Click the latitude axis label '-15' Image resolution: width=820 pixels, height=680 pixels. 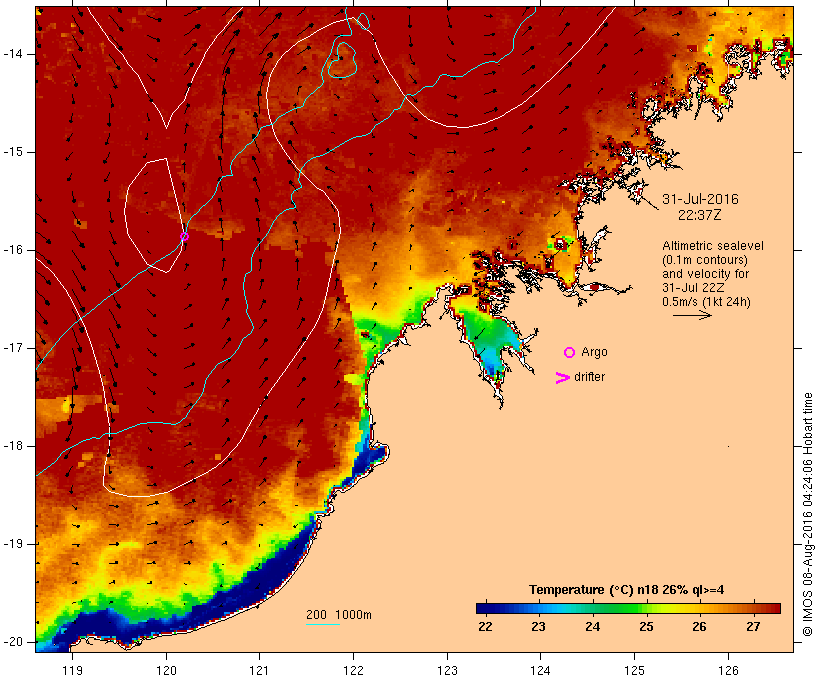[x=13, y=152]
